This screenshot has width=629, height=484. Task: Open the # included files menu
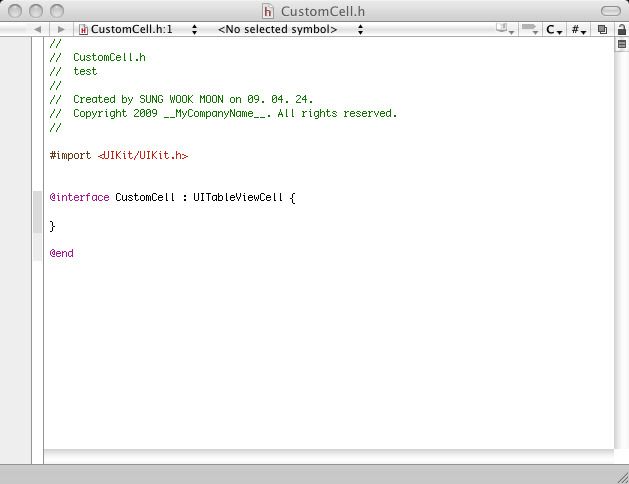tap(579, 29)
